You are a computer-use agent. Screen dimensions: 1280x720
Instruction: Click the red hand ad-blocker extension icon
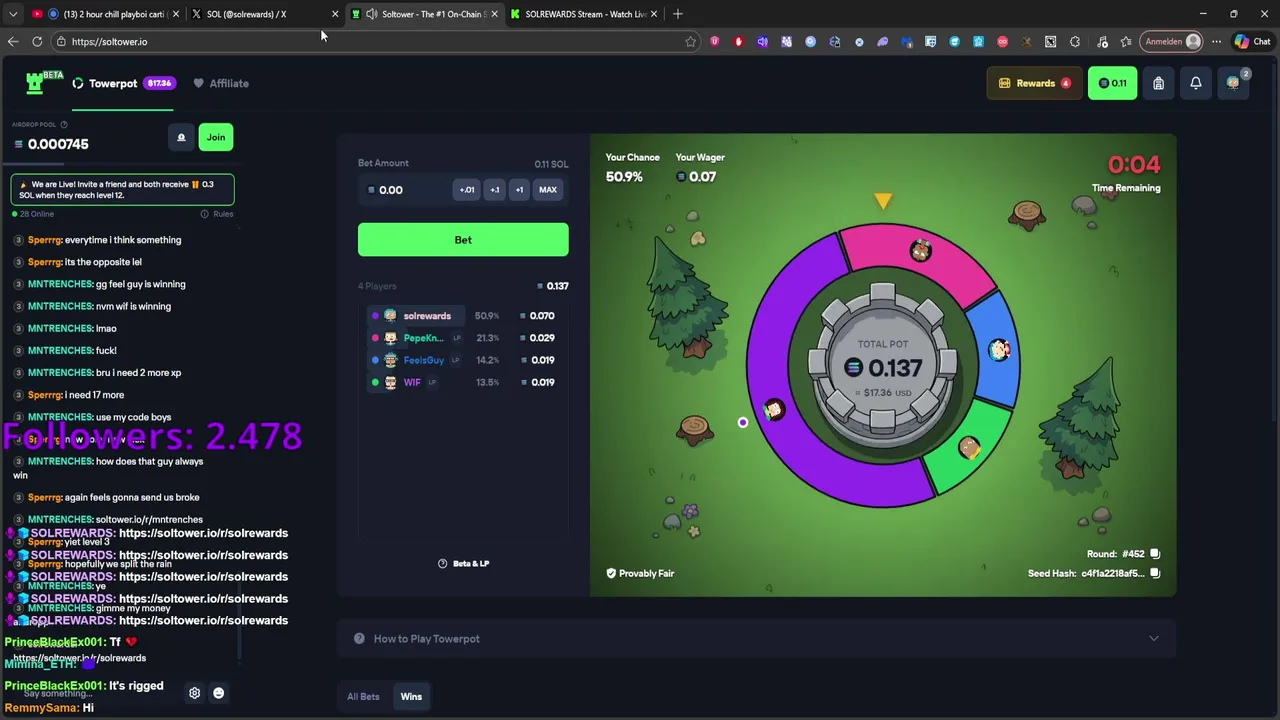pos(738,41)
